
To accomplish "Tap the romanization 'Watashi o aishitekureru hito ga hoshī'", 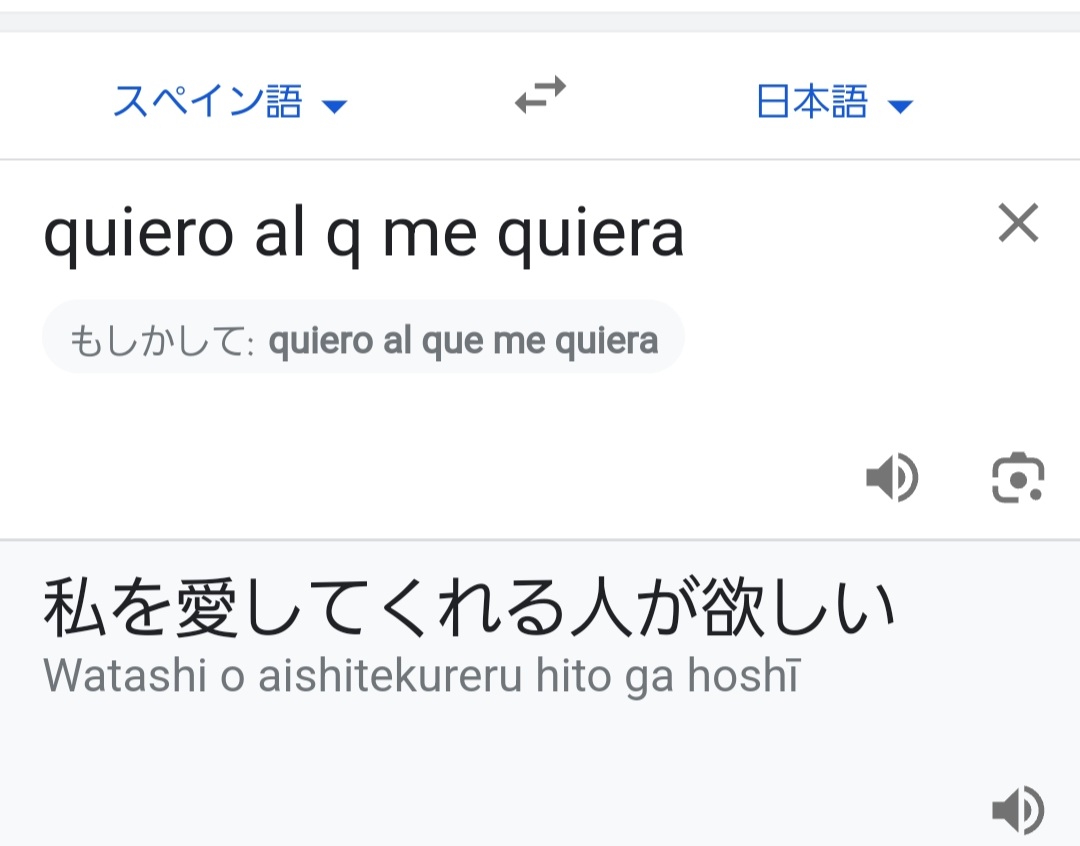I will tap(422, 675).
